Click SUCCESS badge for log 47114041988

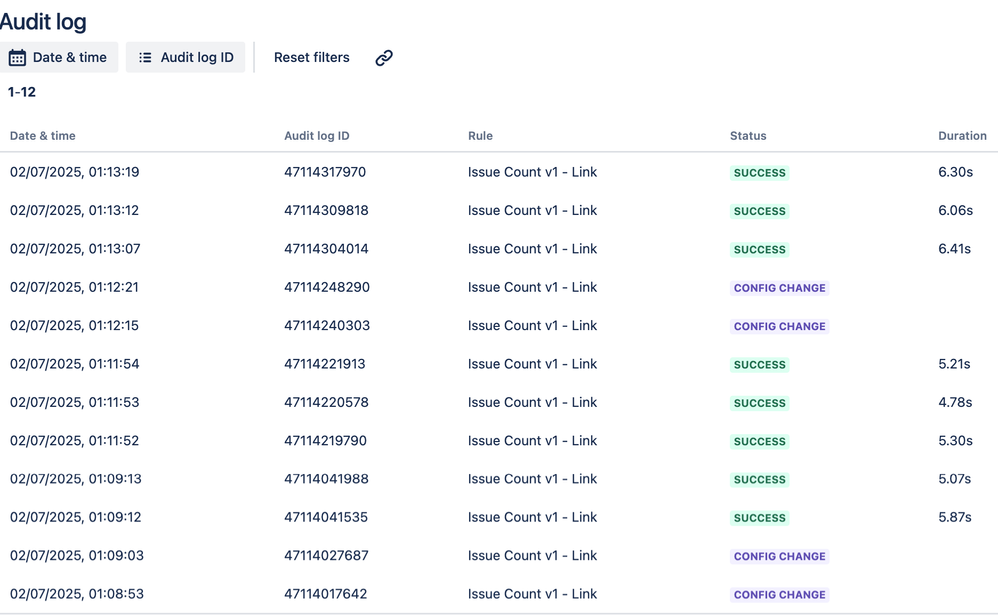[x=759, y=479]
